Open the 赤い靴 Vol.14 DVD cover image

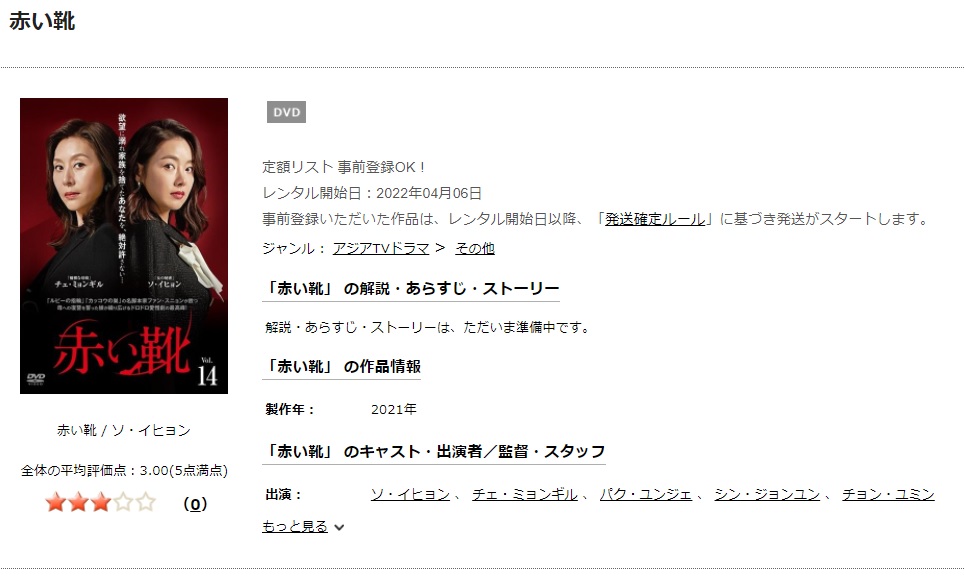point(124,246)
